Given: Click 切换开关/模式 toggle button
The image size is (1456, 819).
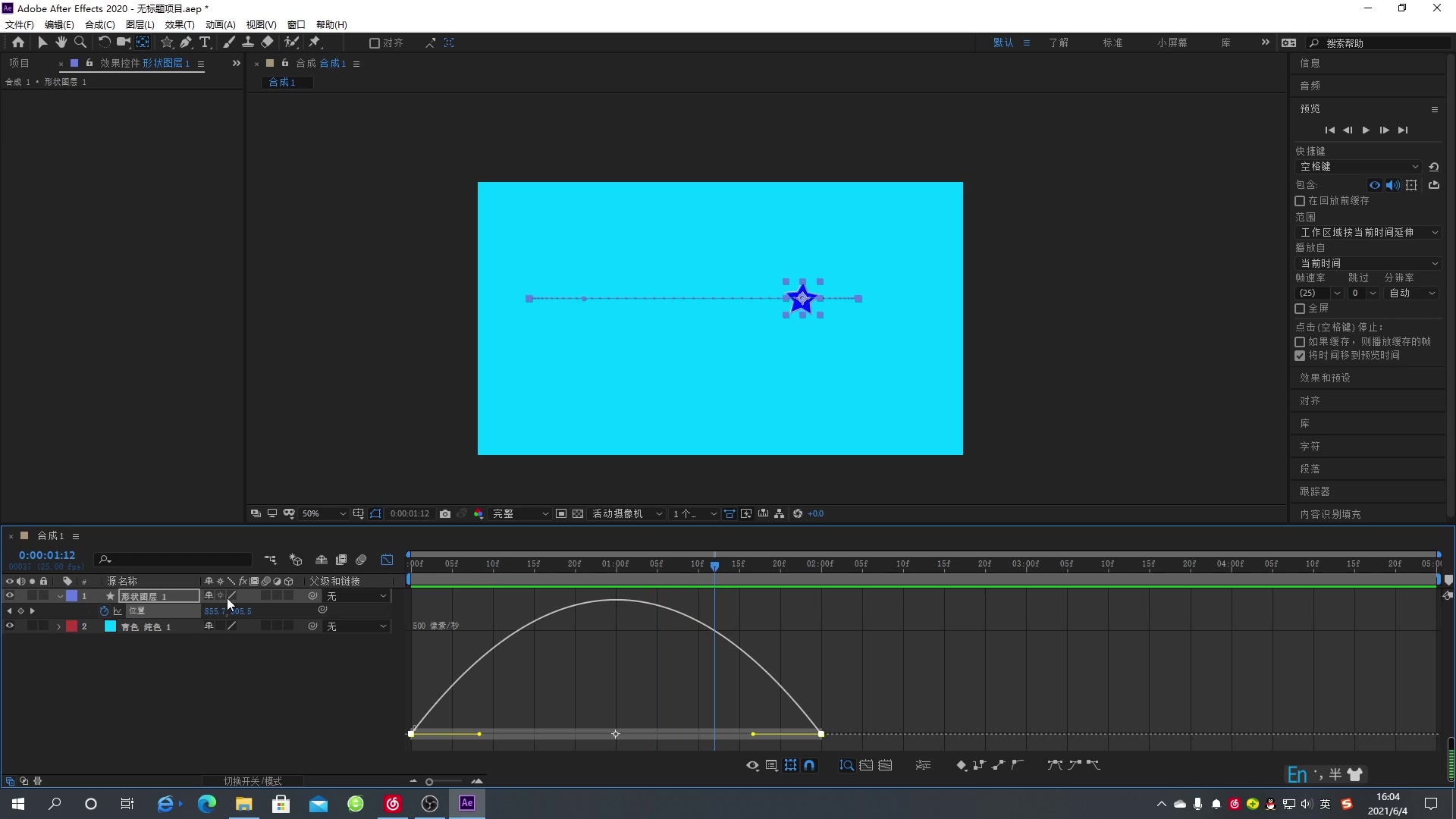Looking at the screenshot, I should [253, 781].
